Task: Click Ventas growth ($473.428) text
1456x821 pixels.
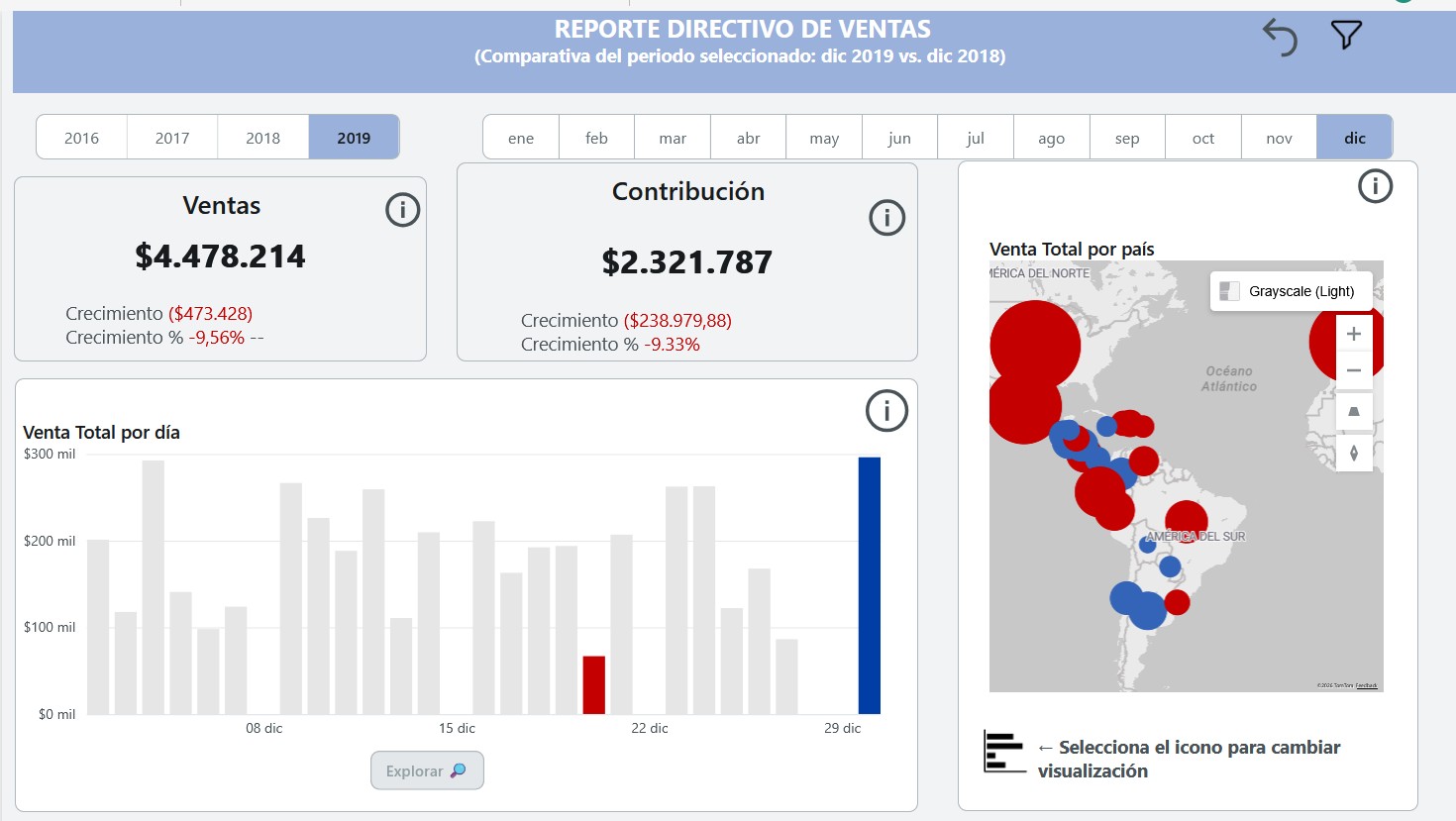Action: (210, 313)
